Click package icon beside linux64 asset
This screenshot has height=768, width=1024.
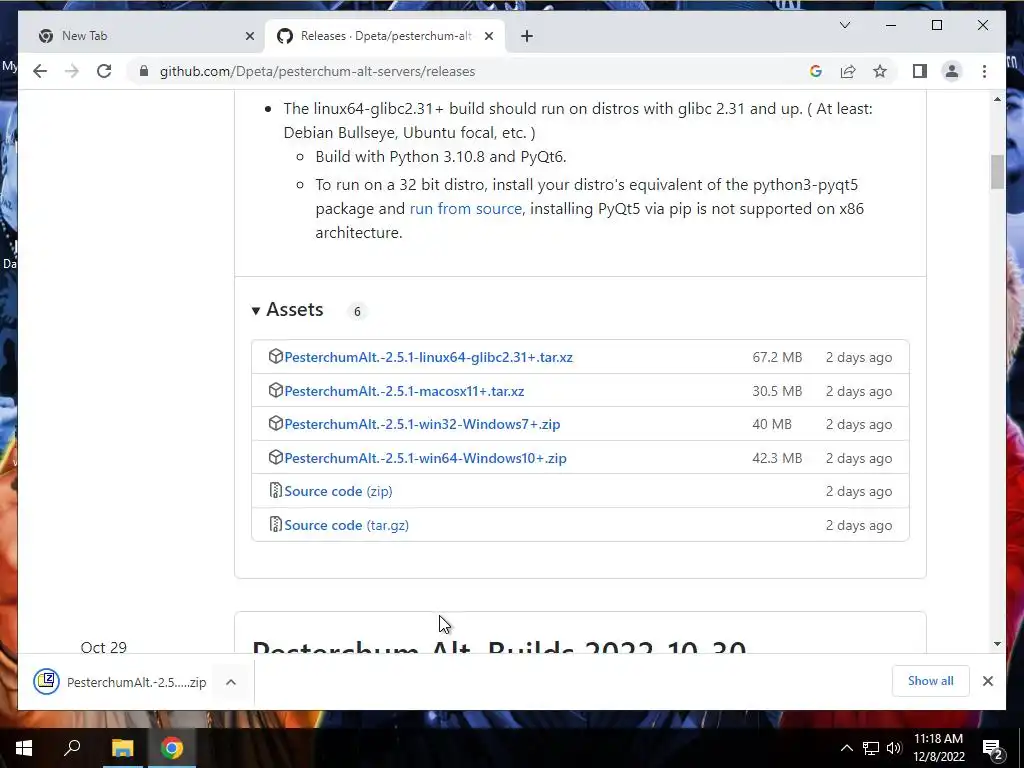(276, 357)
